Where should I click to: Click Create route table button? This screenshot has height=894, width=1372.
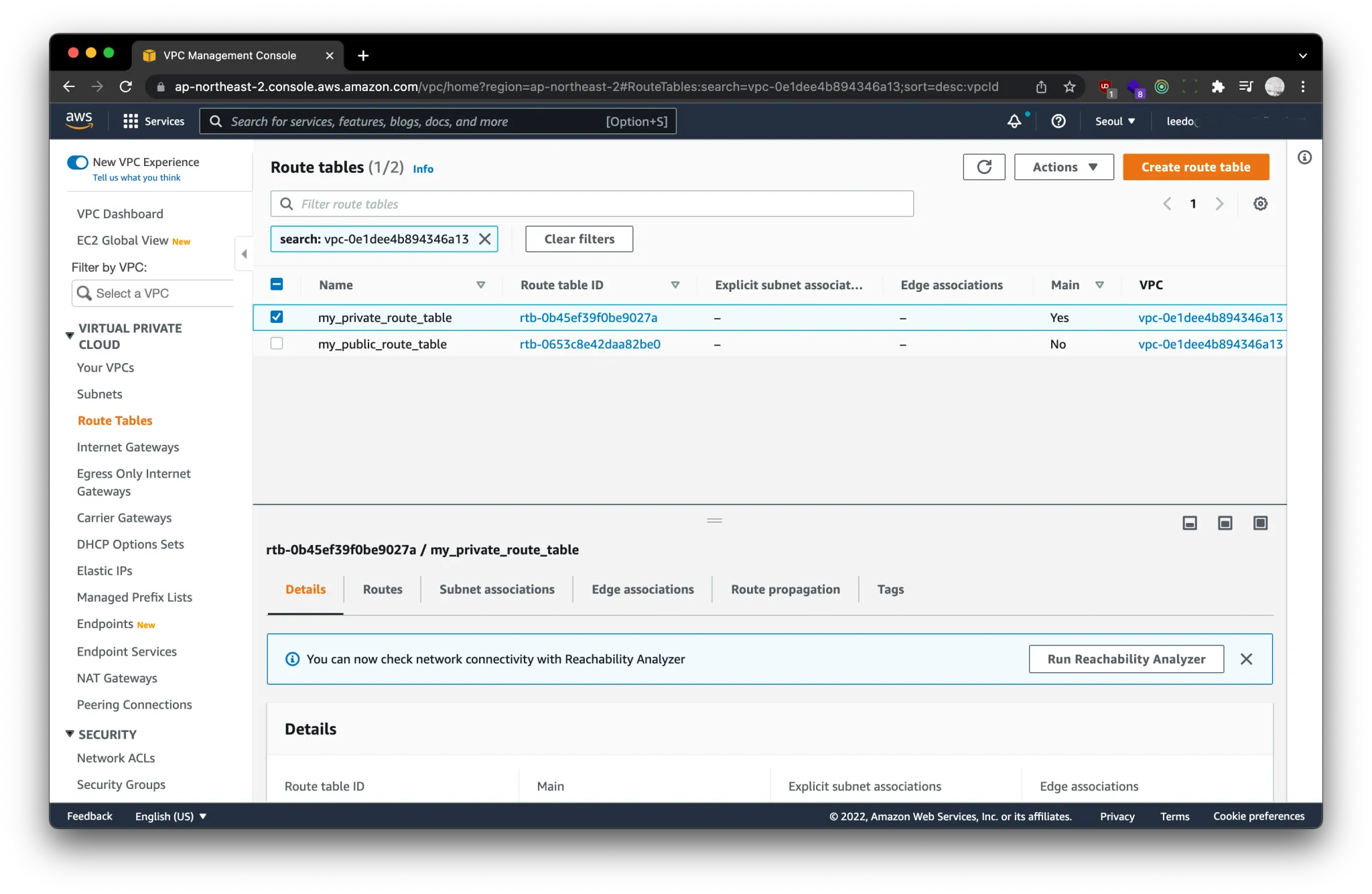[1196, 167]
